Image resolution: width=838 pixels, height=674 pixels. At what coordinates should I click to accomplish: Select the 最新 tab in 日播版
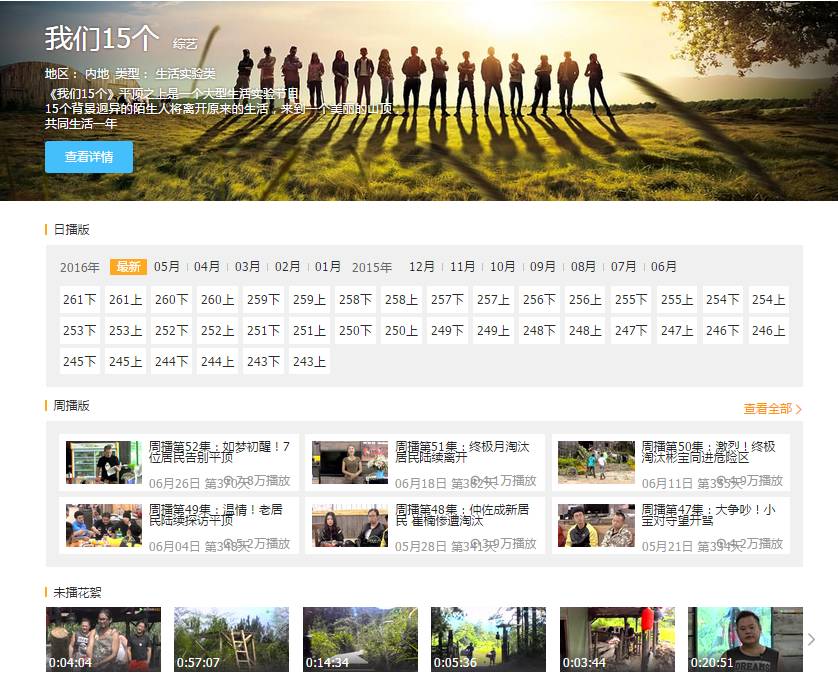128,267
